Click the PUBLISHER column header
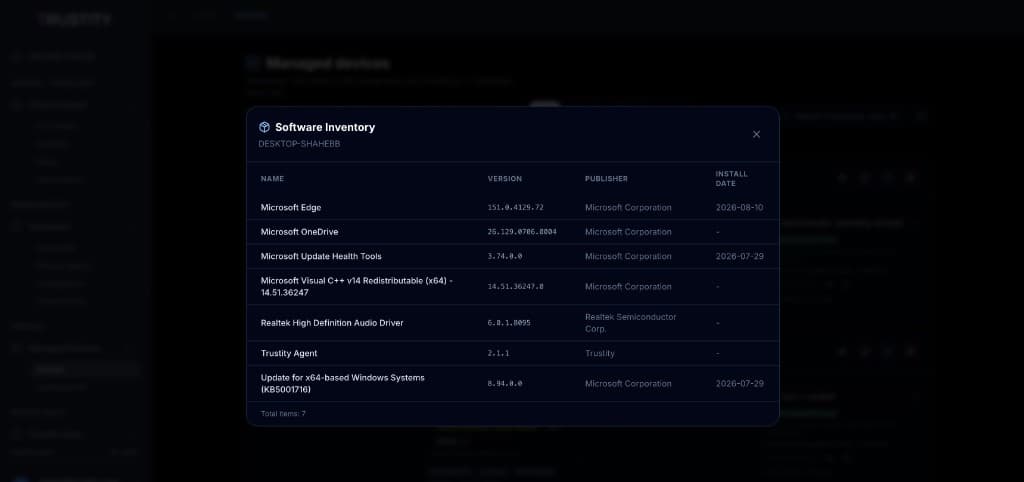This screenshot has width=1024, height=482. (606, 179)
